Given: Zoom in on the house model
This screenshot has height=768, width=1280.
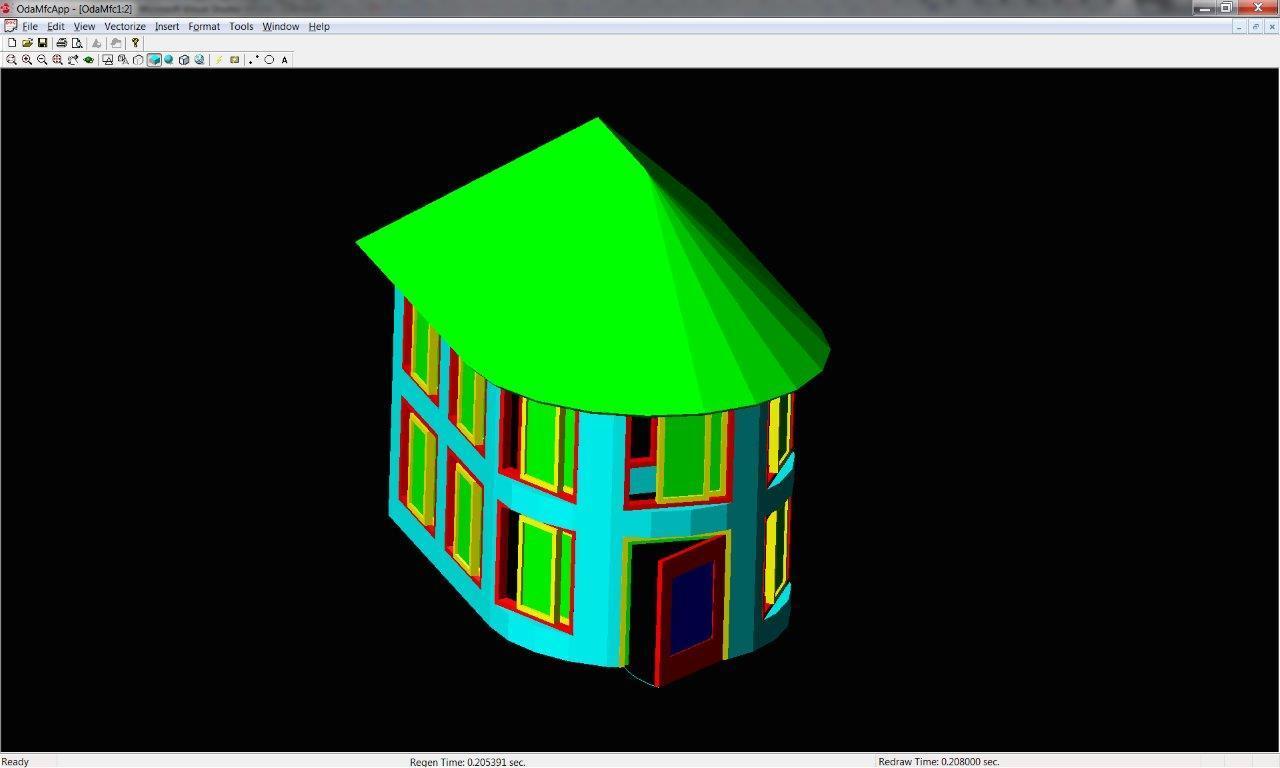Looking at the screenshot, I should coord(26,59).
